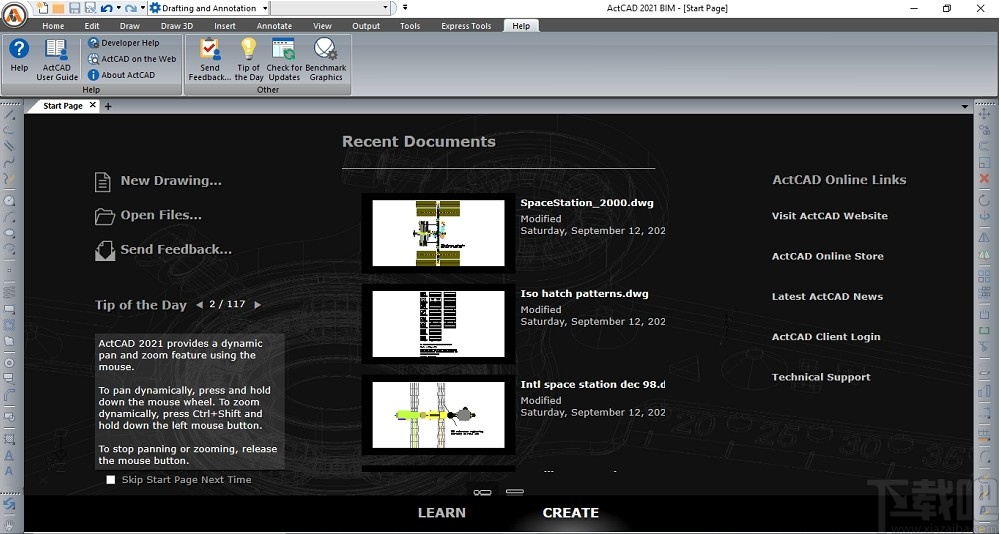Open the SpaceStation_2000.dwg thumbnail
1001x534 pixels.
coord(438,233)
